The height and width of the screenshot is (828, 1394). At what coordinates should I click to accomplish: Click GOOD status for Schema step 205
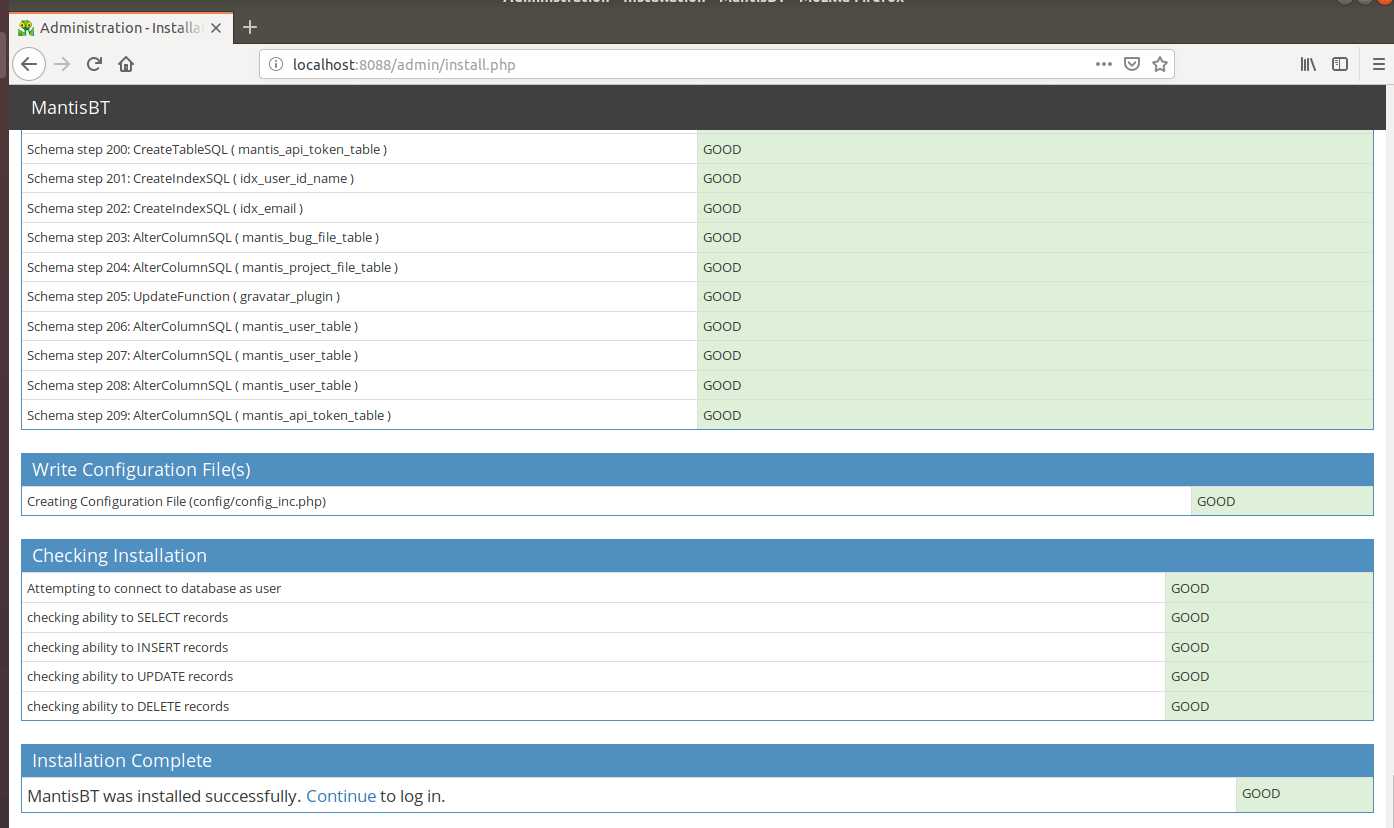point(722,296)
